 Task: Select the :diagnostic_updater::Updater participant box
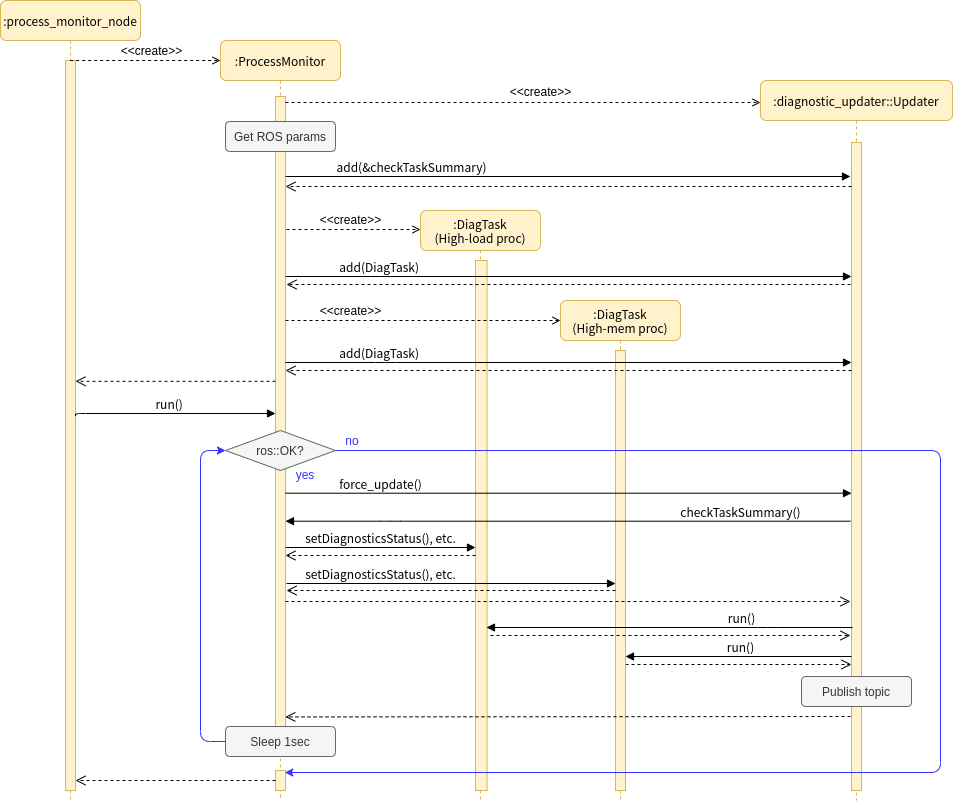pyautogui.click(x=856, y=101)
